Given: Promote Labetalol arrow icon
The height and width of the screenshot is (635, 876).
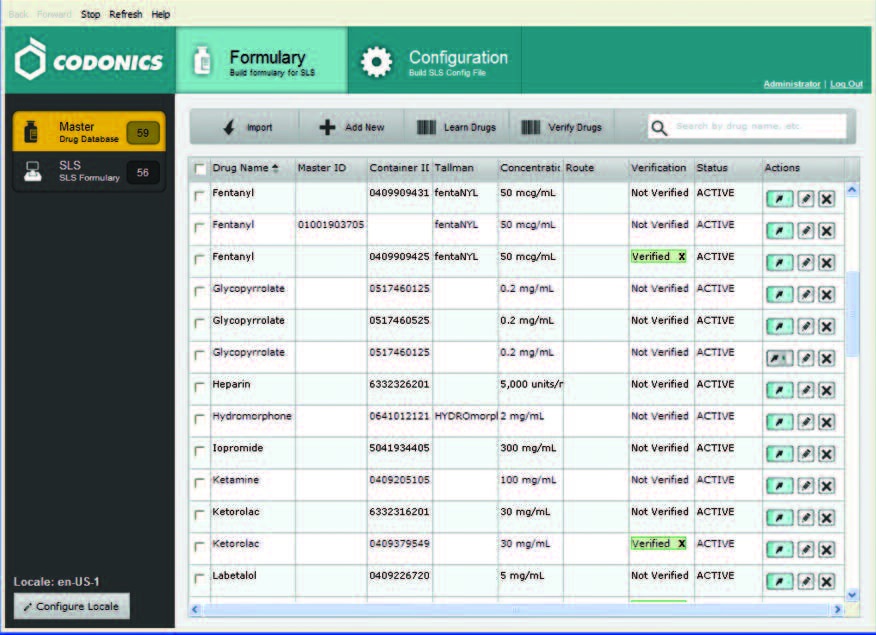Looking at the screenshot, I should pyautogui.click(x=779, y=580).
